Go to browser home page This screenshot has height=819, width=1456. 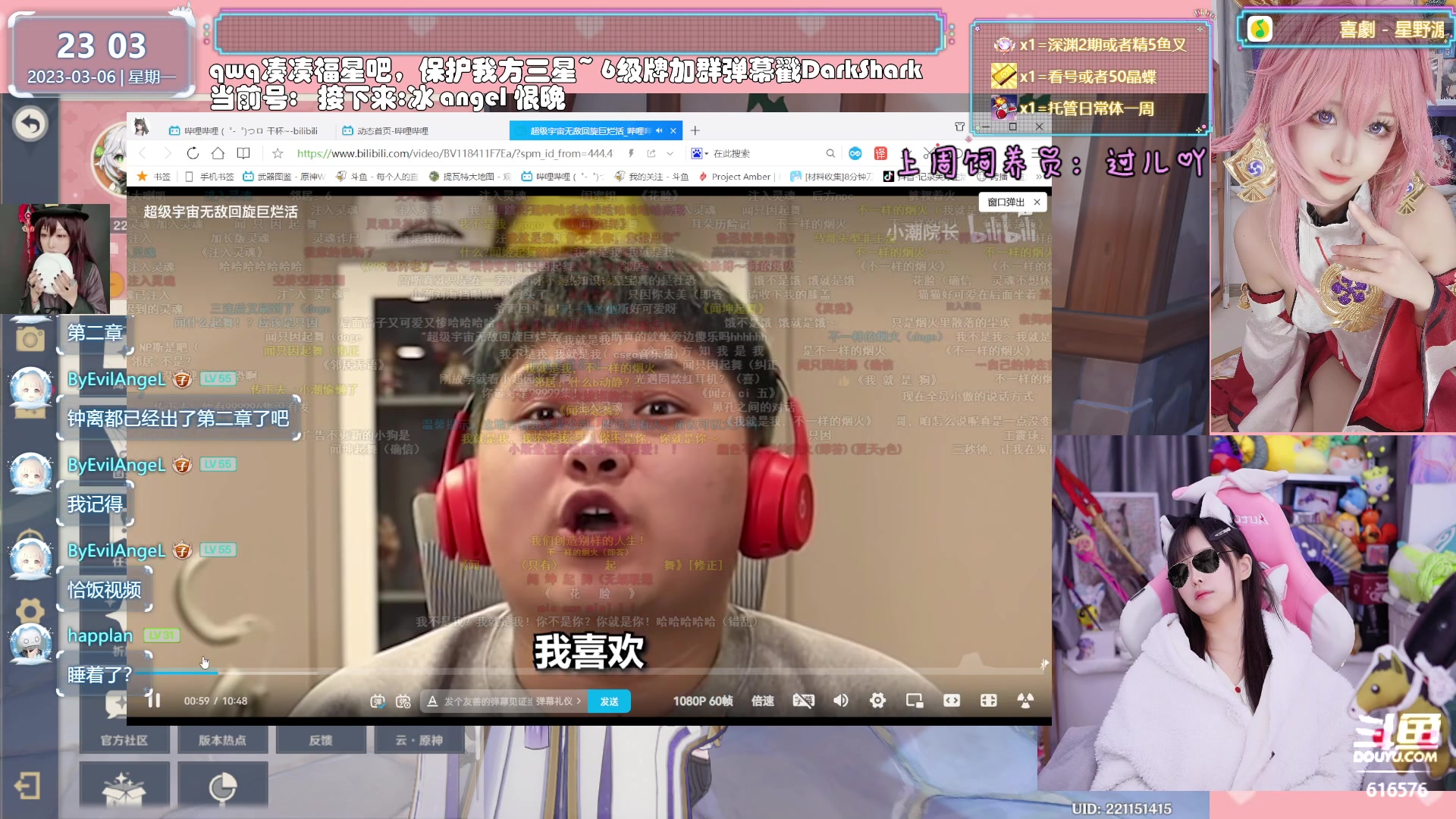click(218, 153)
